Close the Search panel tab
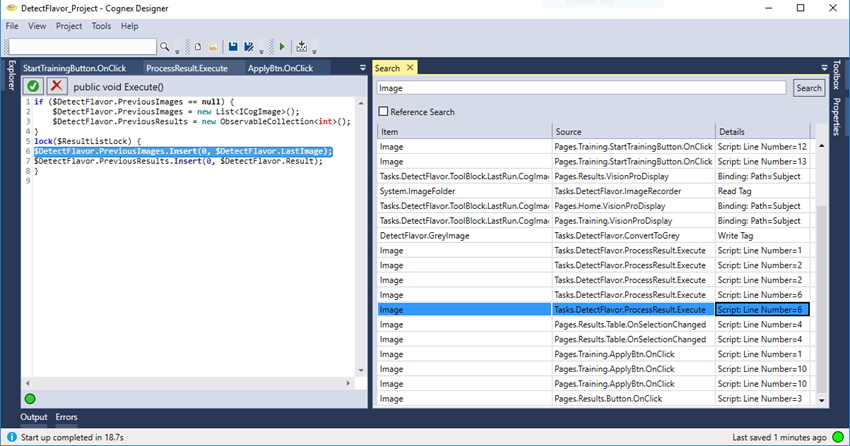Image resolution: width=850 pixels, height=446 pixels. 410,68
